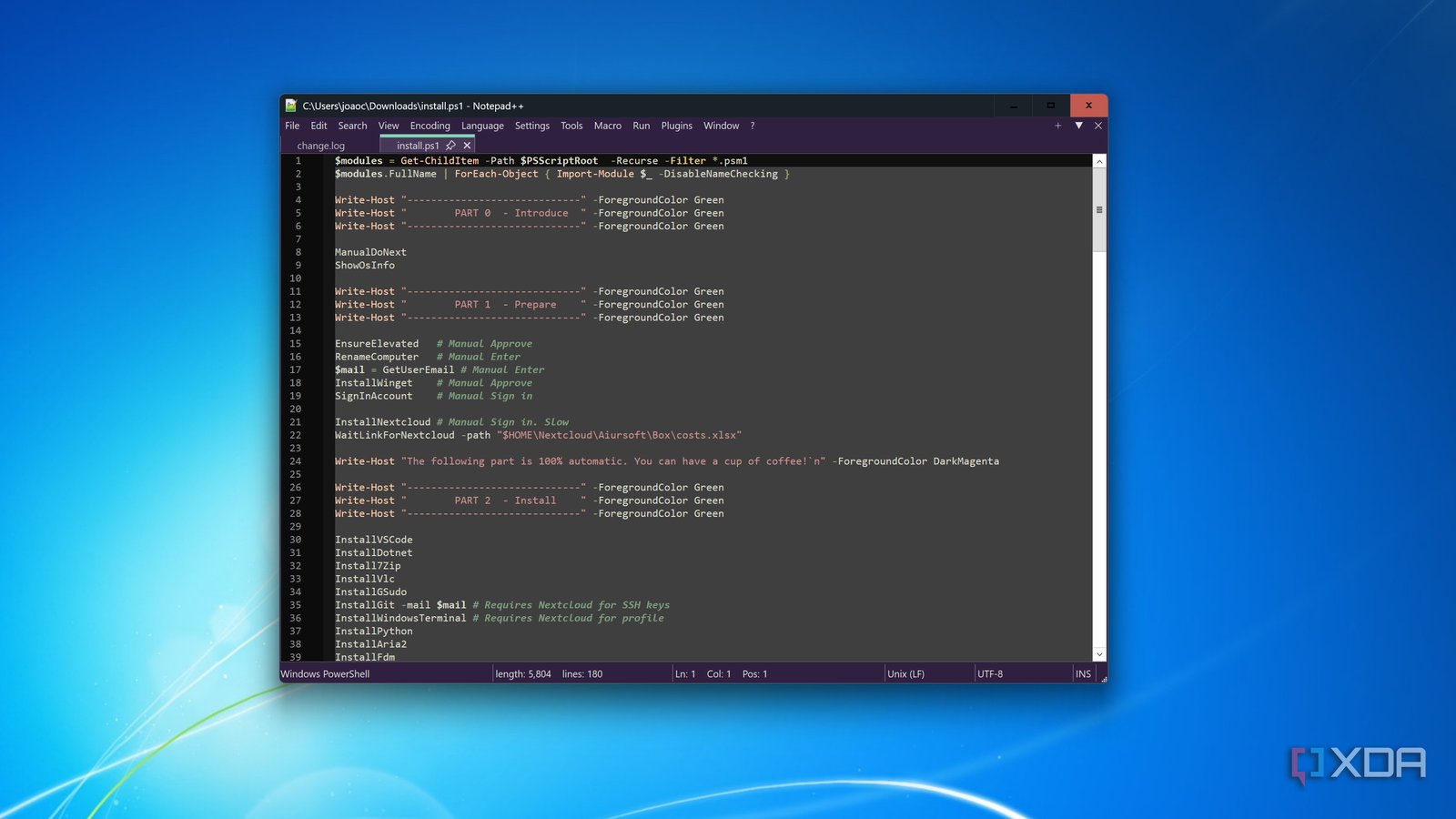This screenshot has height=819, width=1456.
Task: Click the Windows PowerShell language label
Action: (x=326, y=674)
